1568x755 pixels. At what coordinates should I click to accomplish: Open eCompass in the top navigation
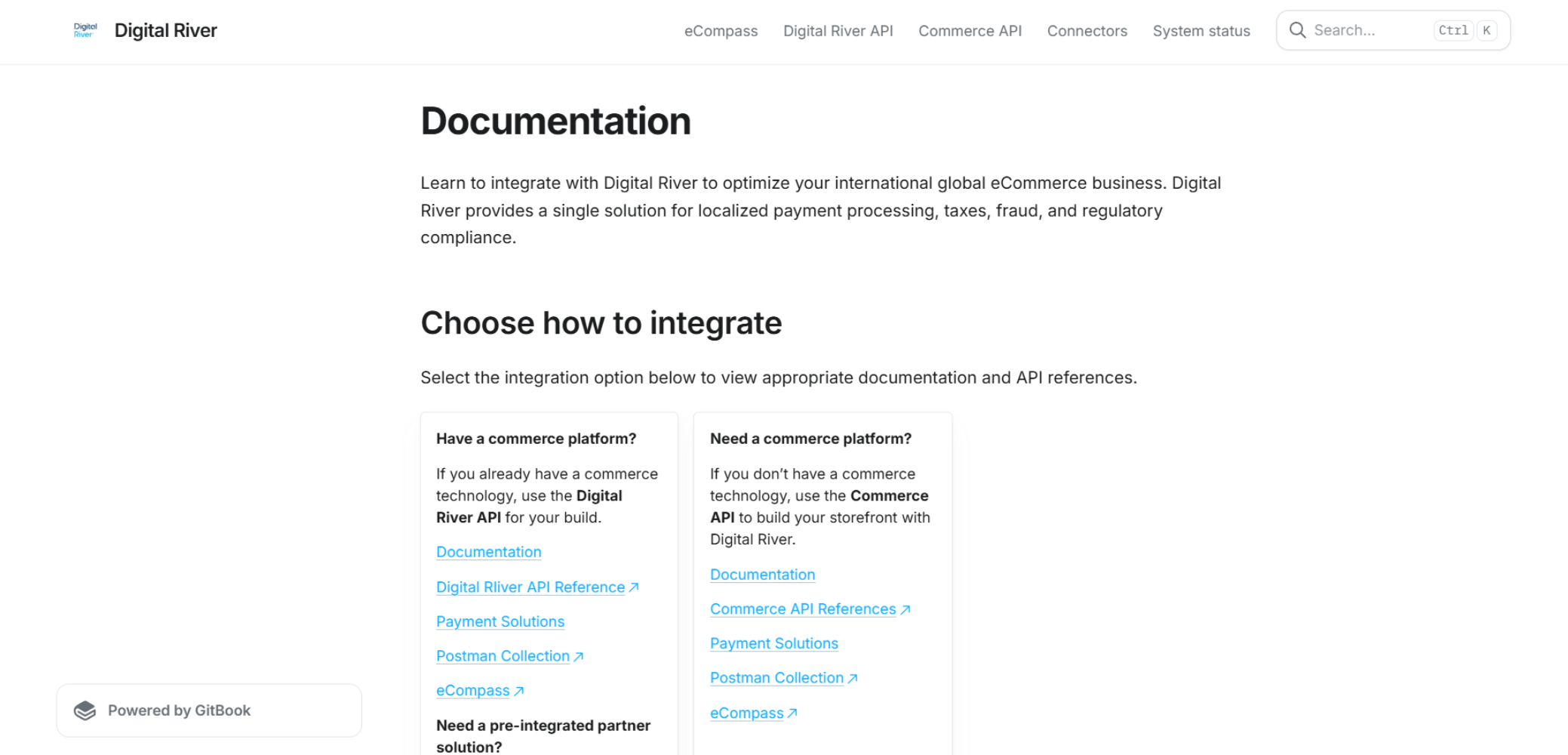721,31
